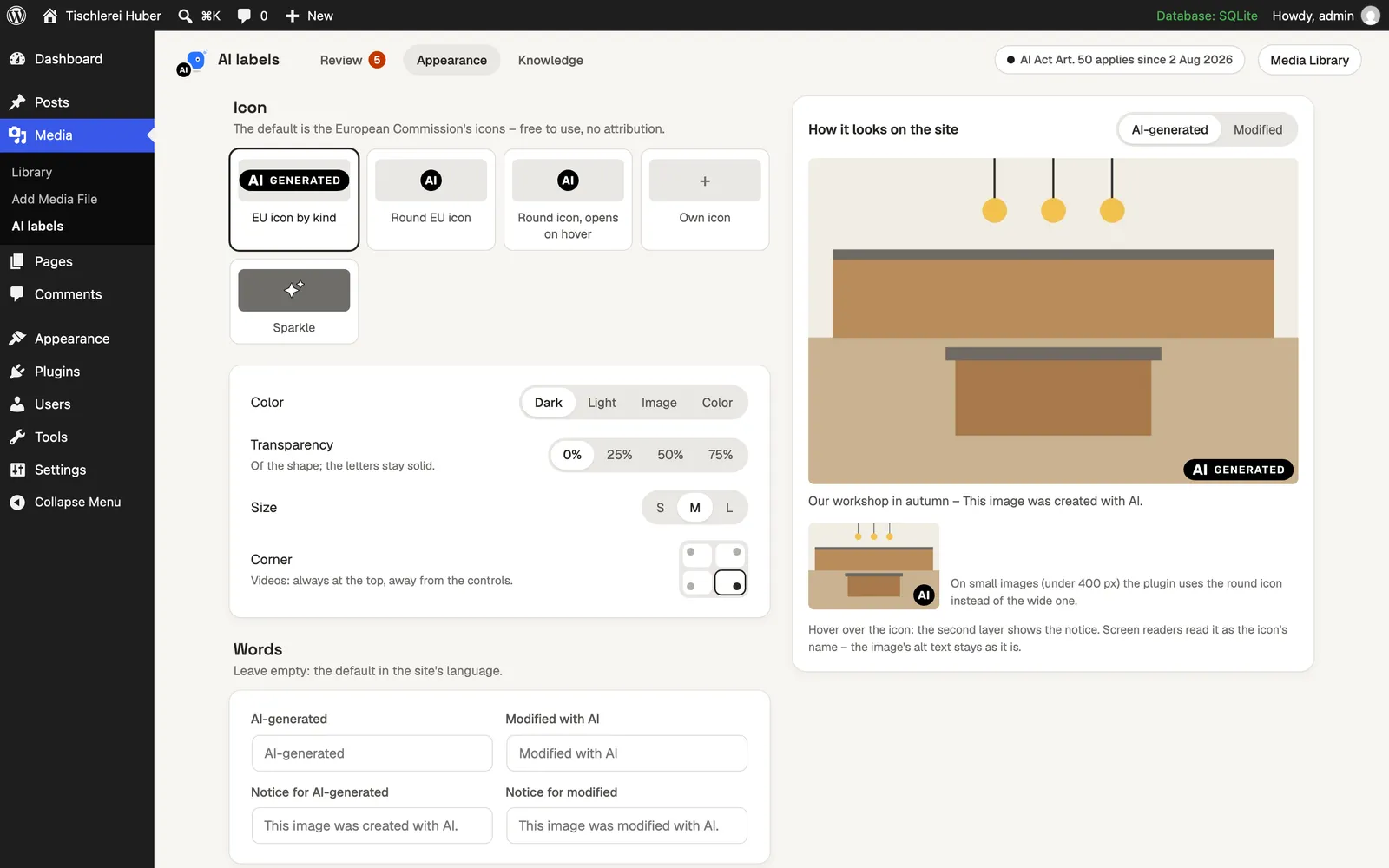Open Posts via pin icon
This screenshot has height=868, width=1389.
point(17,102)
